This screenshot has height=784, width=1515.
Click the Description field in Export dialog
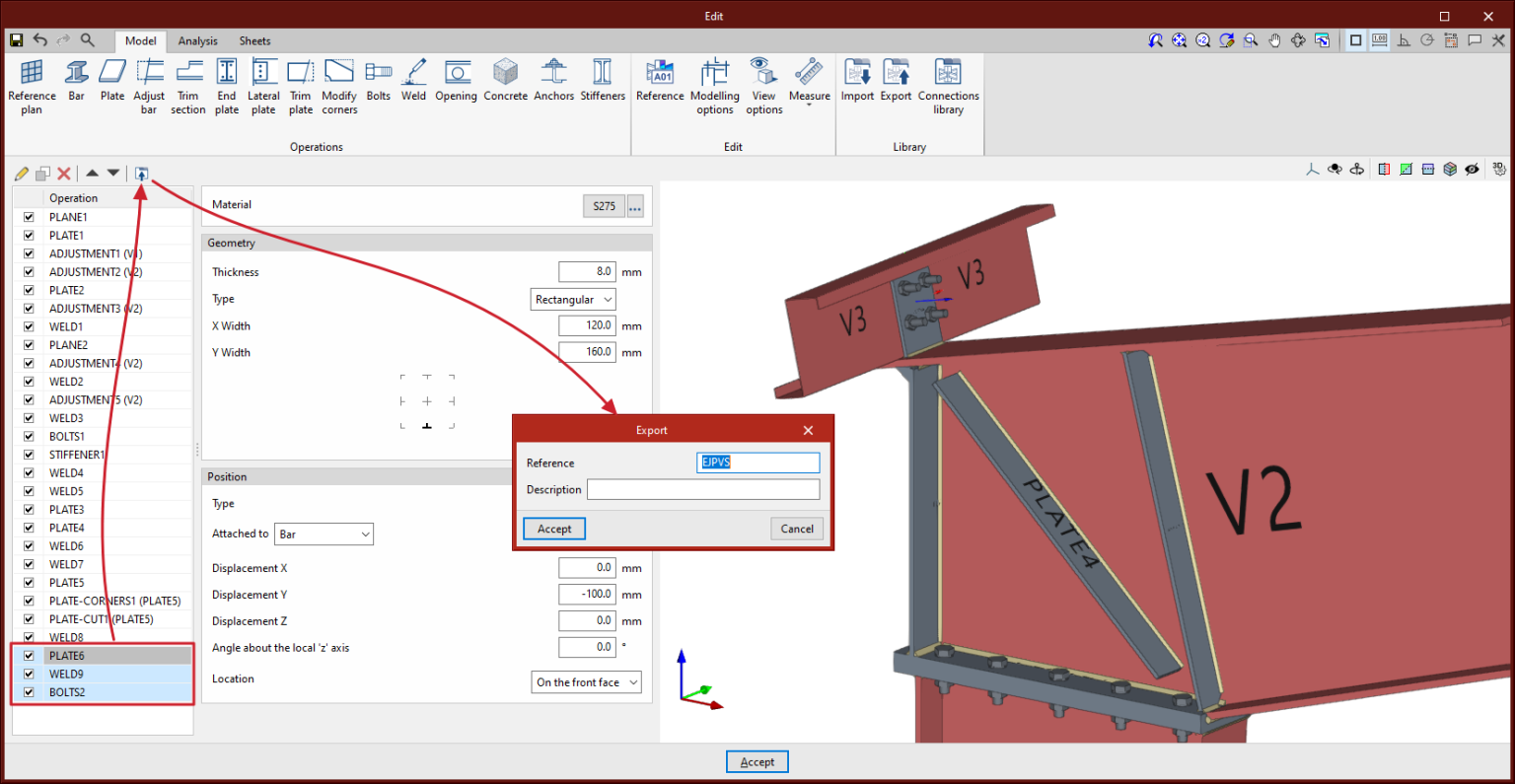point(703,489)
